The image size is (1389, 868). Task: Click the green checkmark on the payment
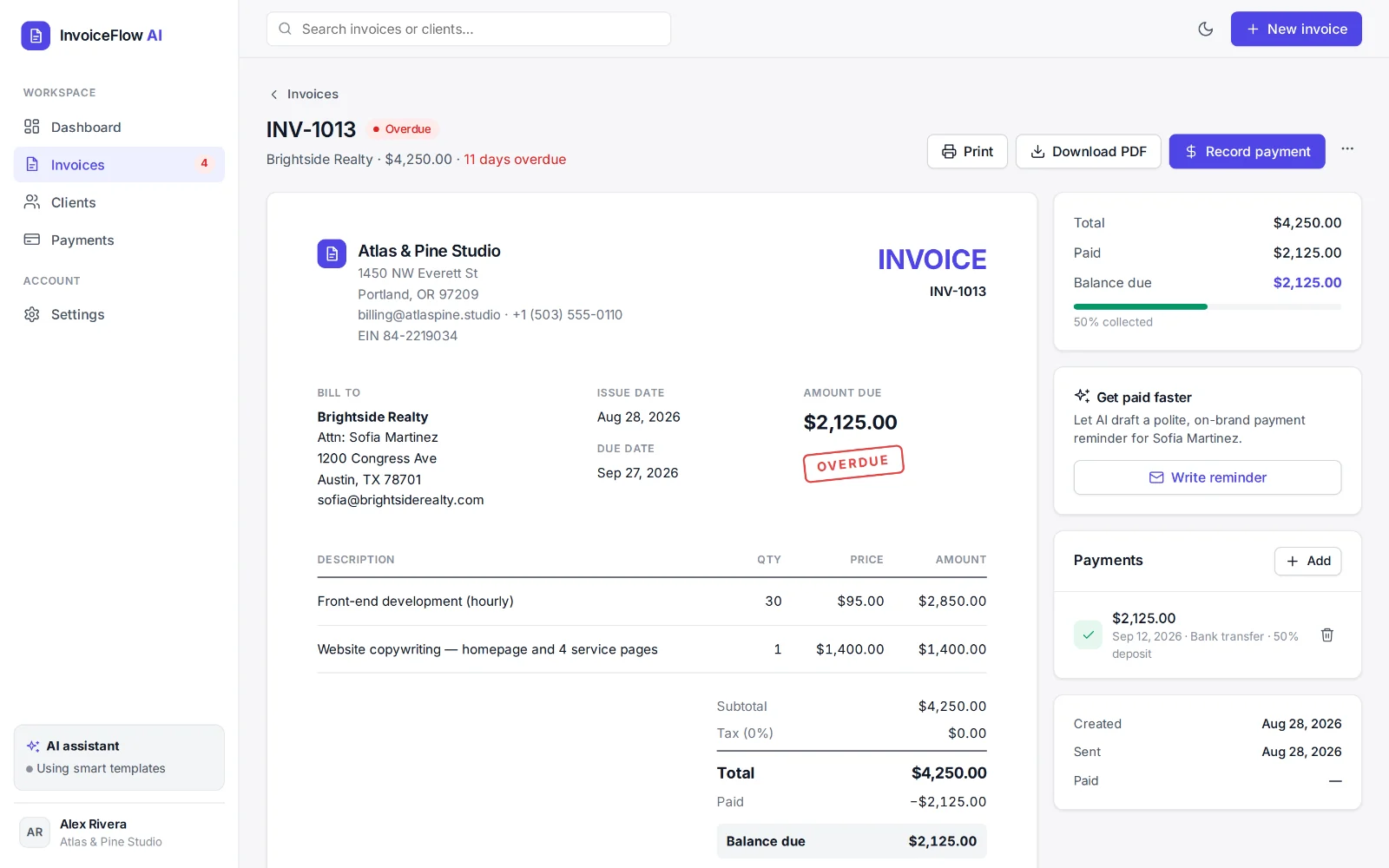[x=1088, y=635]
